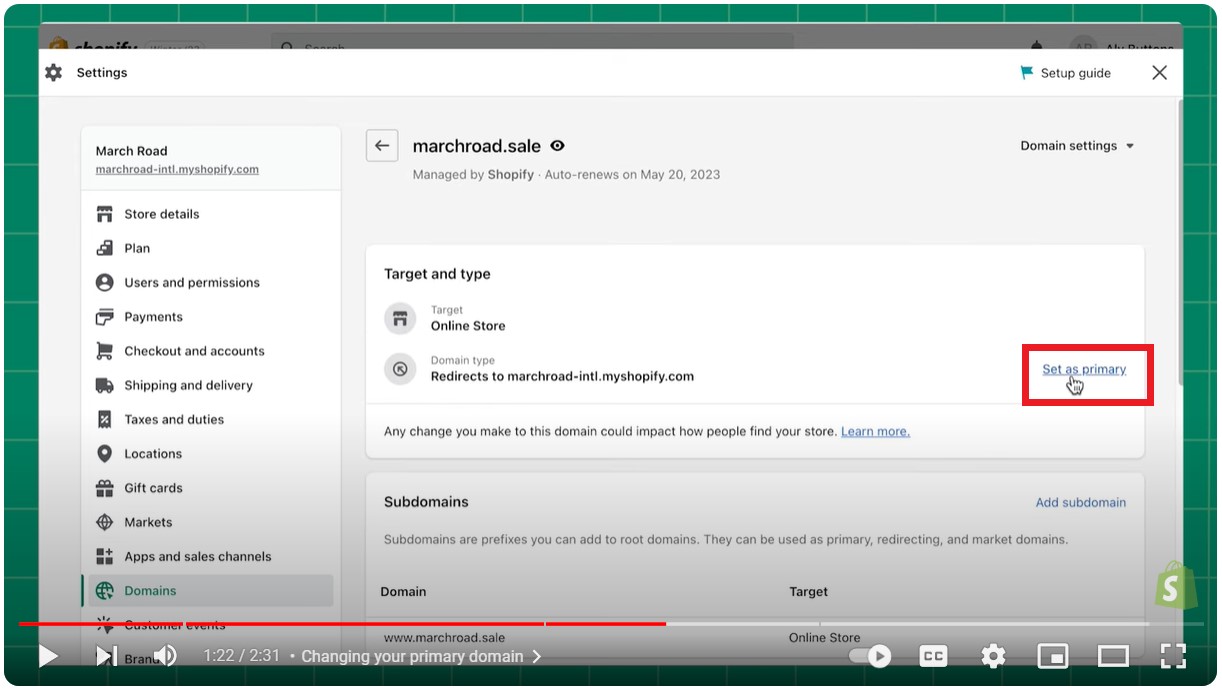
Task: Click the back arrow beside marchroad.sale
Action: tap(382, 146)
